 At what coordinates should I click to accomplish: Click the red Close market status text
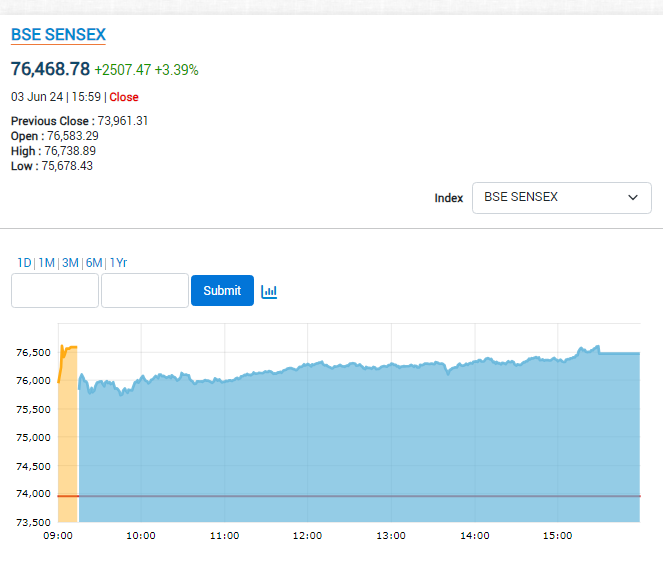click(124, 97)
